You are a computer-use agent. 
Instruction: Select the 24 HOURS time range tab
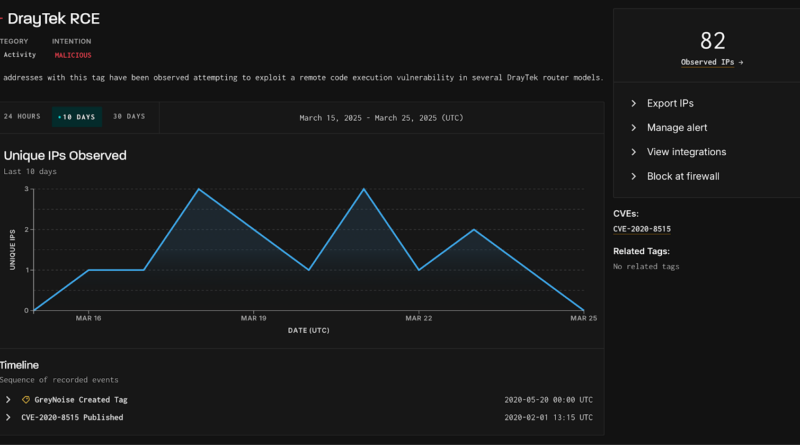coord(22,117)
